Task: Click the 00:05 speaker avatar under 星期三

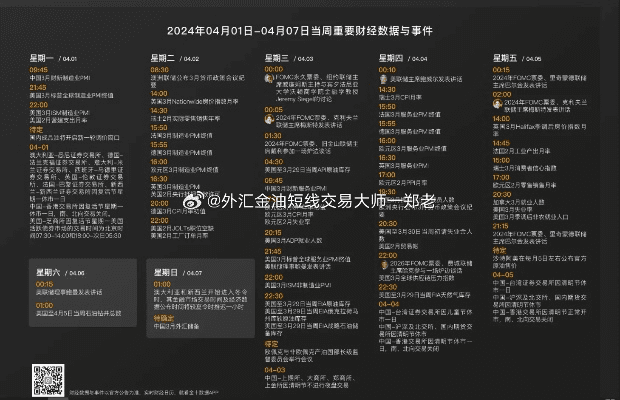Action: pyautogui.click(x=269, y=119)
